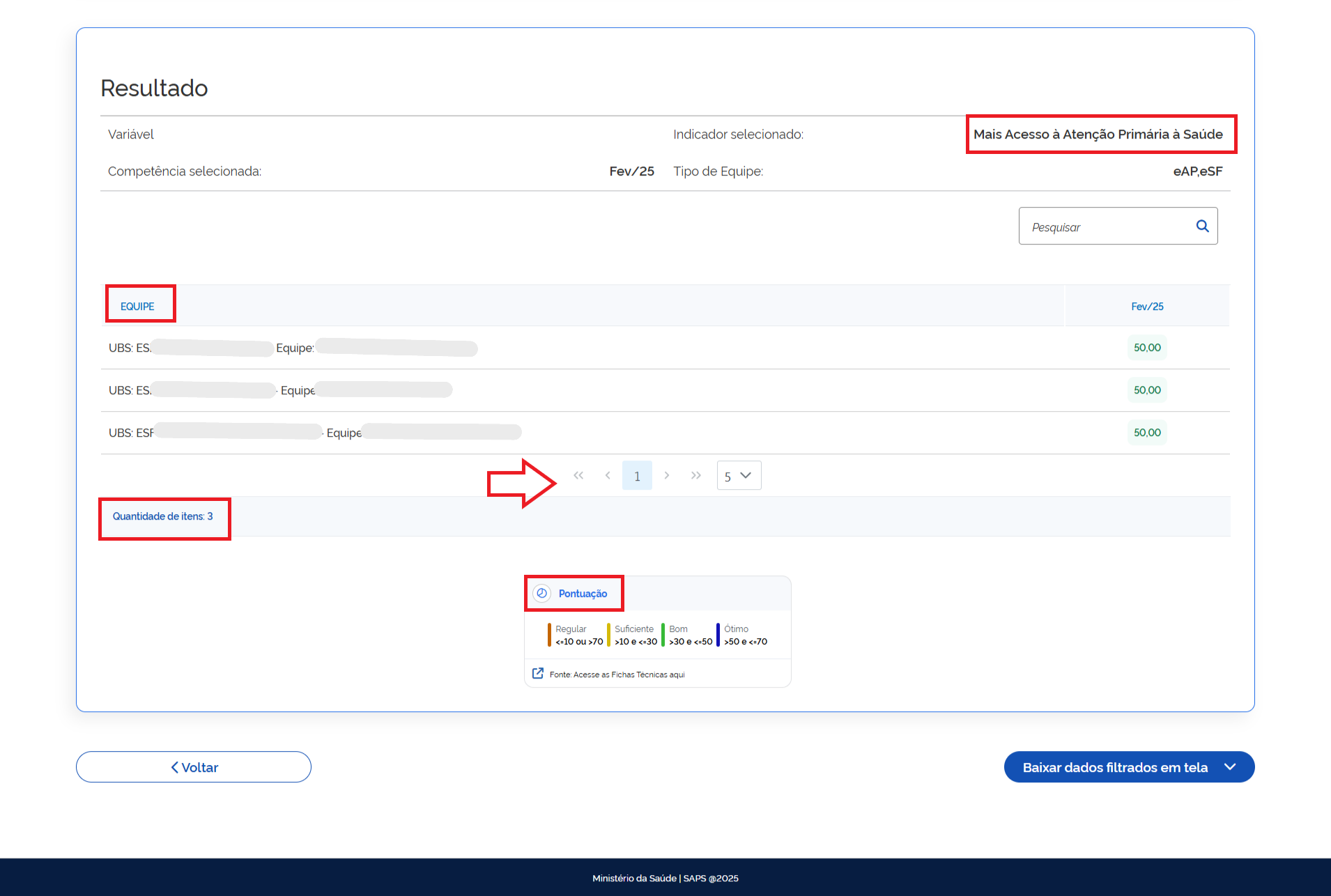The width and height of the screenshot is (1331, 896).
Task: Click first row's 50,00 score badge
Action: click(x=1147, y=348)
